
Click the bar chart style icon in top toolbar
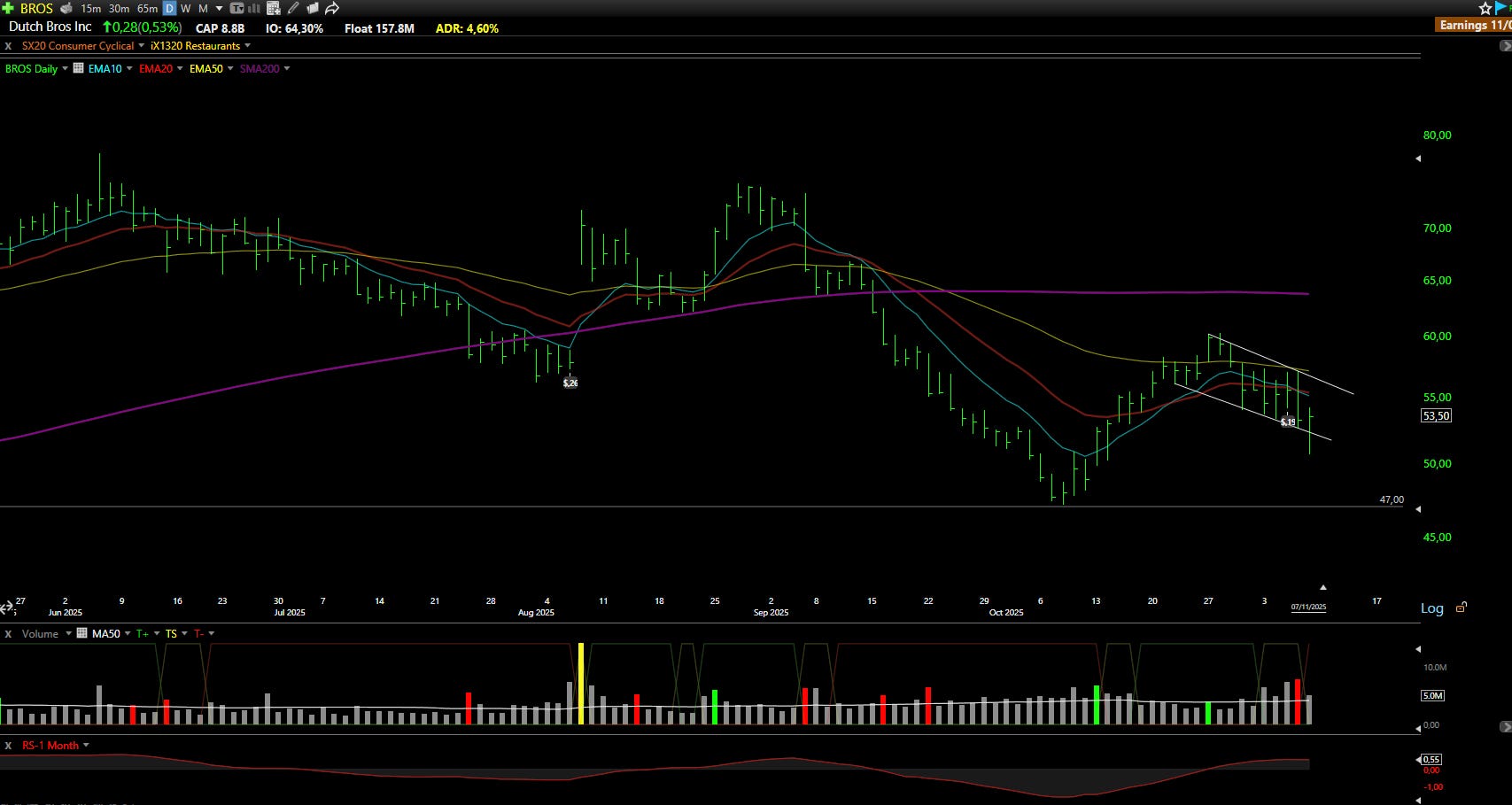click(254, 8)
